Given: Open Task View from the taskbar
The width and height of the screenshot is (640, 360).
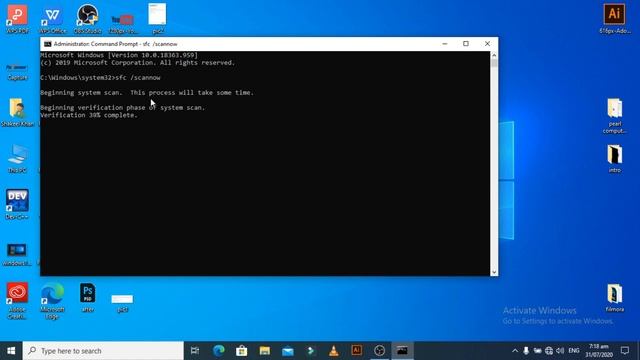Looking at the screenshot, I should point(195,351).
